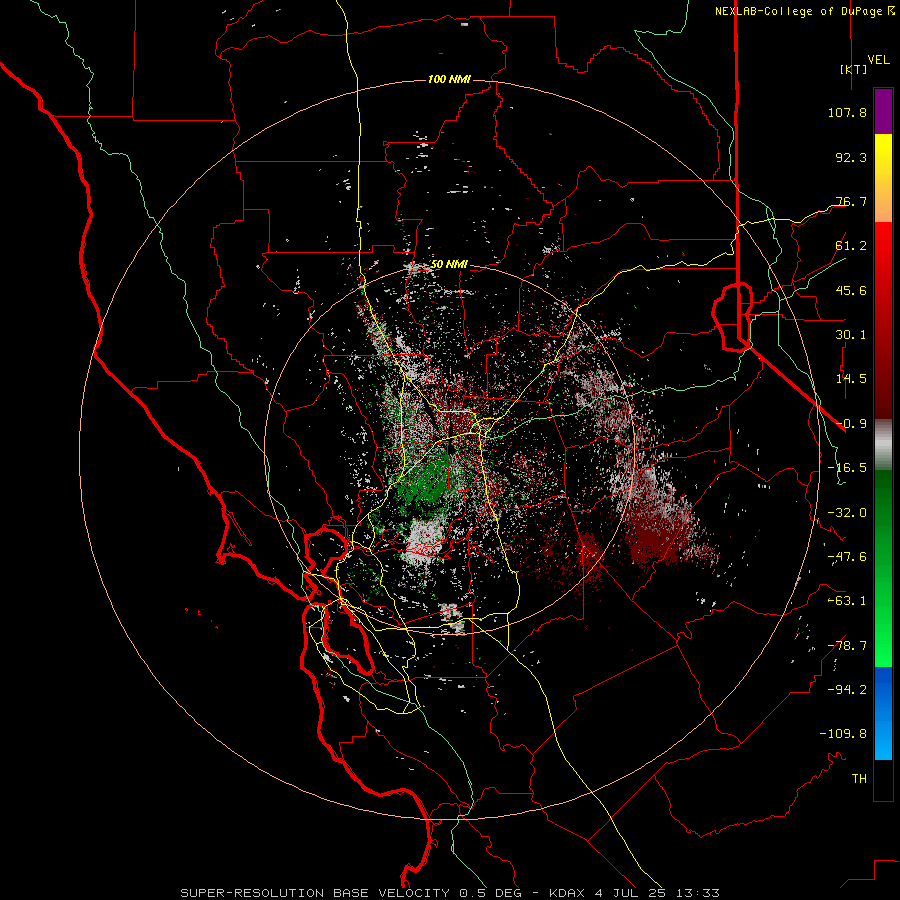Pick the purple segment of the color bar
The width and height of the screenshot is (900, 900).
pos(883,111)
